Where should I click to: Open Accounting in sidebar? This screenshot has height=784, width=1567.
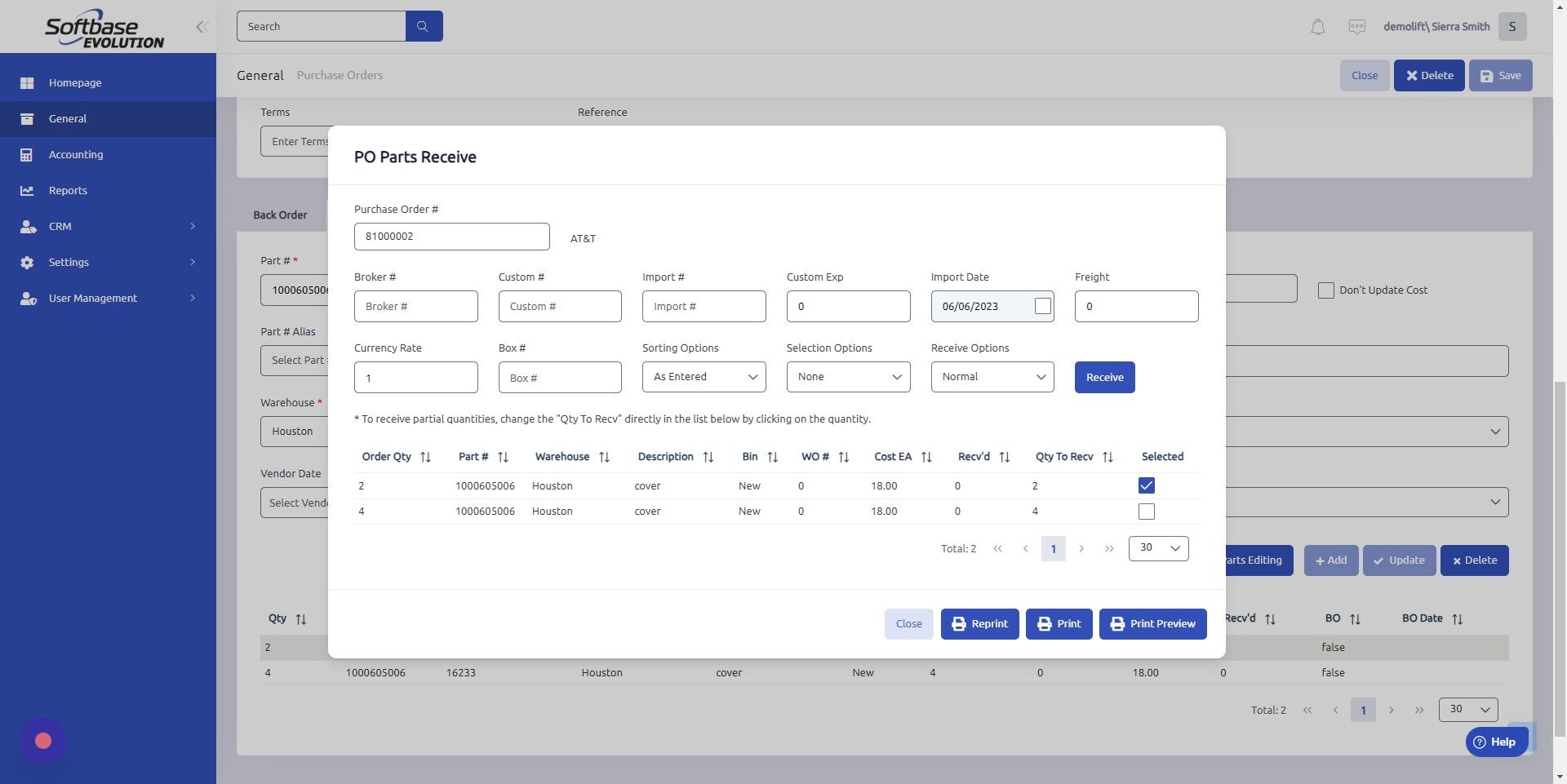pos(108,154)
